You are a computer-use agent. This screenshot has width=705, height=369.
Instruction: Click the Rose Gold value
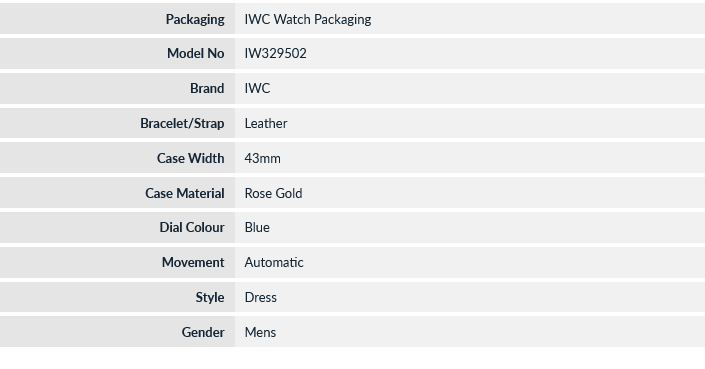273,193
